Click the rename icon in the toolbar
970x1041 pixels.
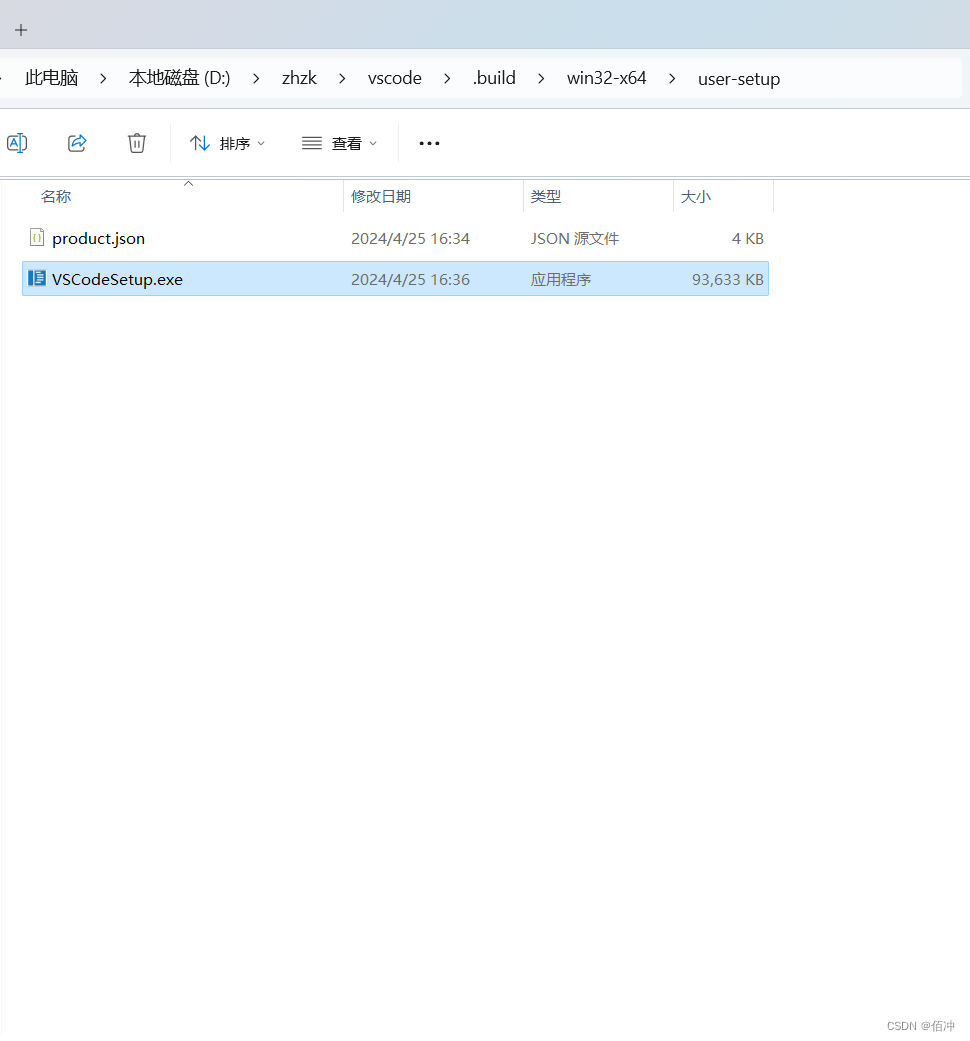point(17,143)
